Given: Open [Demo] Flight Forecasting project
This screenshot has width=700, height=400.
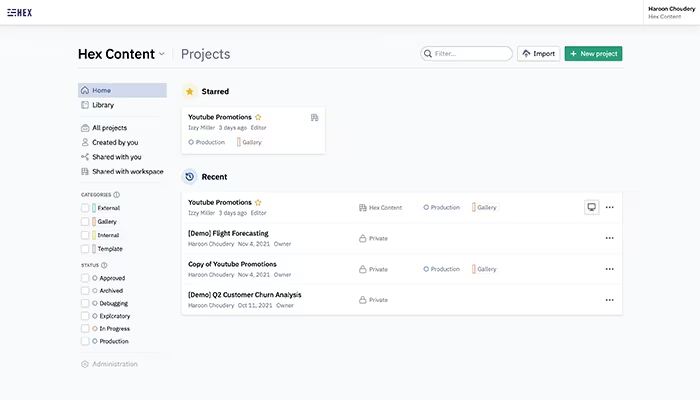Looking at the screenshot, I should [228, 233].
